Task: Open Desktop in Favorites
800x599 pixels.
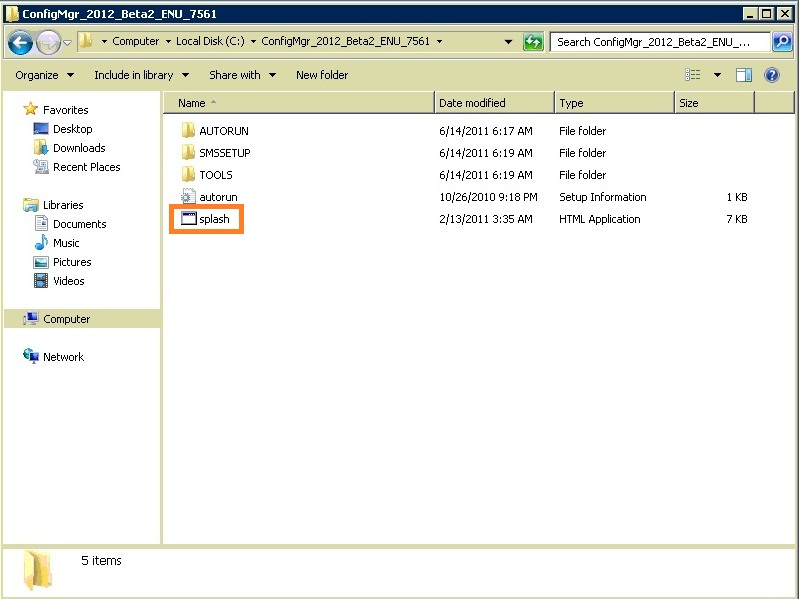Action: pos(72,129)
